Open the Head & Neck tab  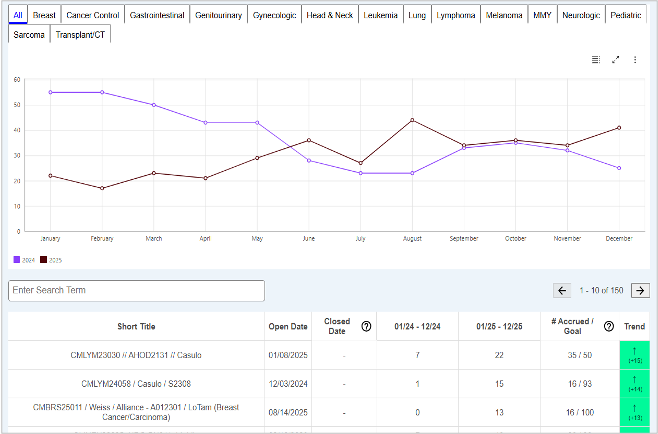click(330, 15)
